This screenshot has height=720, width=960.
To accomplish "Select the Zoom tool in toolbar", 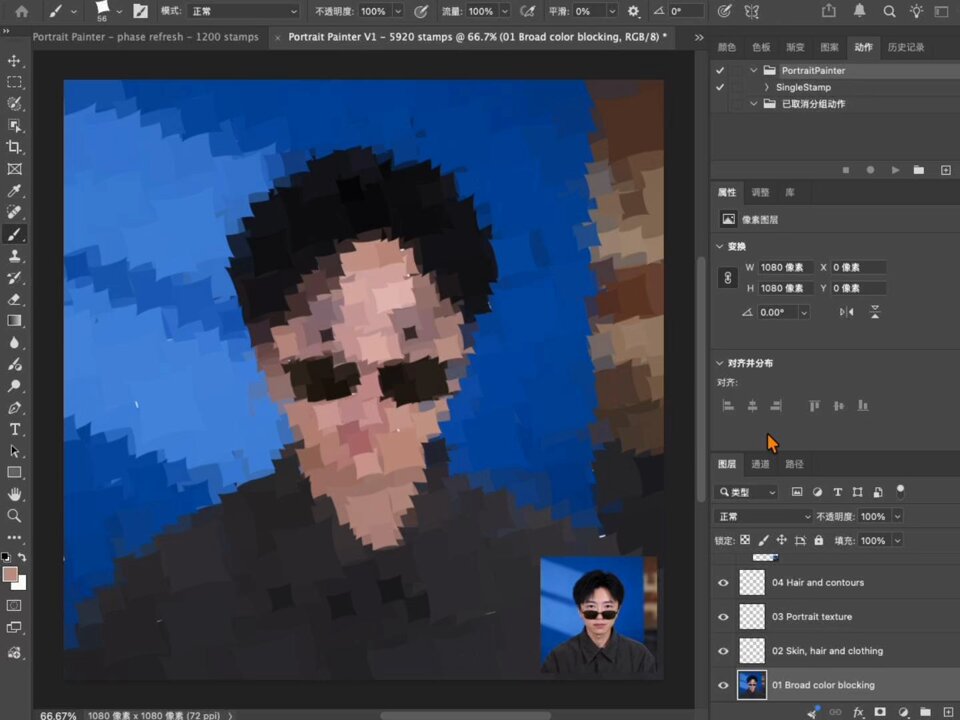I will 14,516.
